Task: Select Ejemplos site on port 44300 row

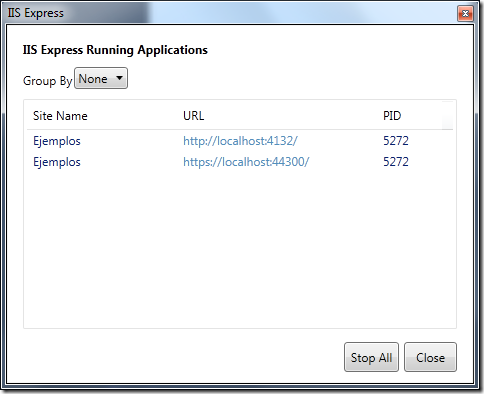Action: coord(240,162)
